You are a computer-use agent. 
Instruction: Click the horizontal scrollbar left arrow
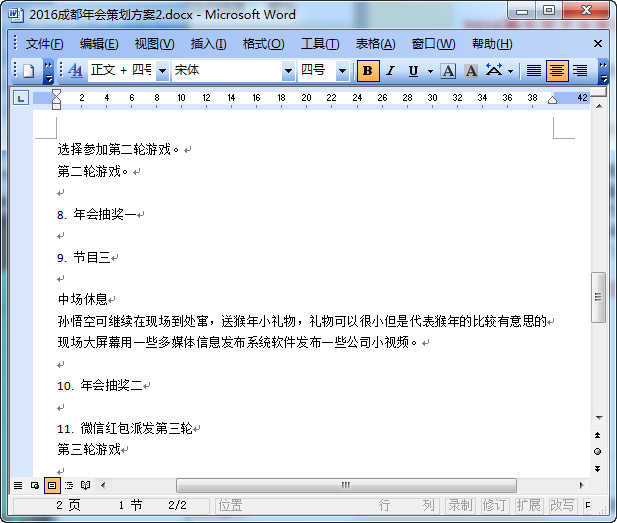pyautogui.click(x=103, y=485)
